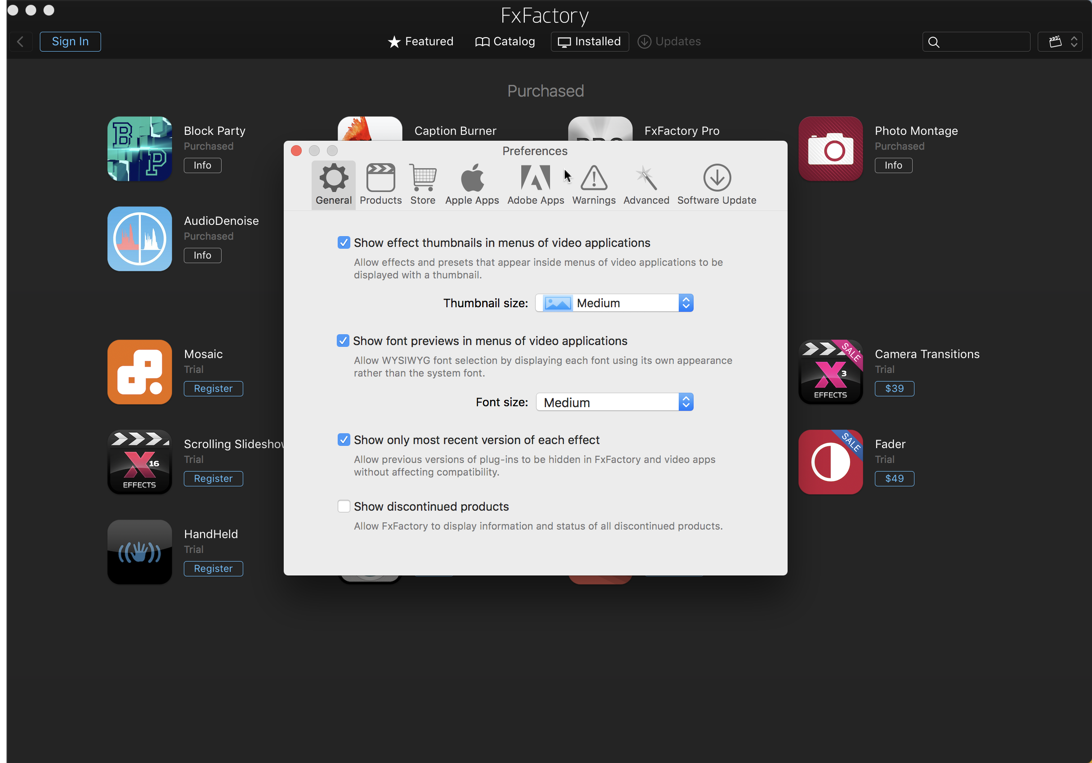The width and height of the screenshot is (1092, 763).
Task: Close the Preferences window
Action: pyautogui.click(x=296, y=151)
